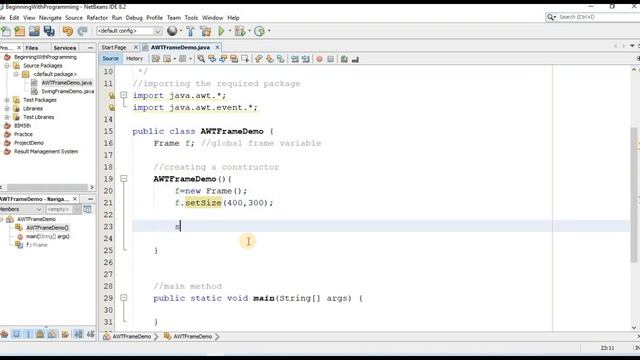Expand the Libraries tree node

pos(7,109)
